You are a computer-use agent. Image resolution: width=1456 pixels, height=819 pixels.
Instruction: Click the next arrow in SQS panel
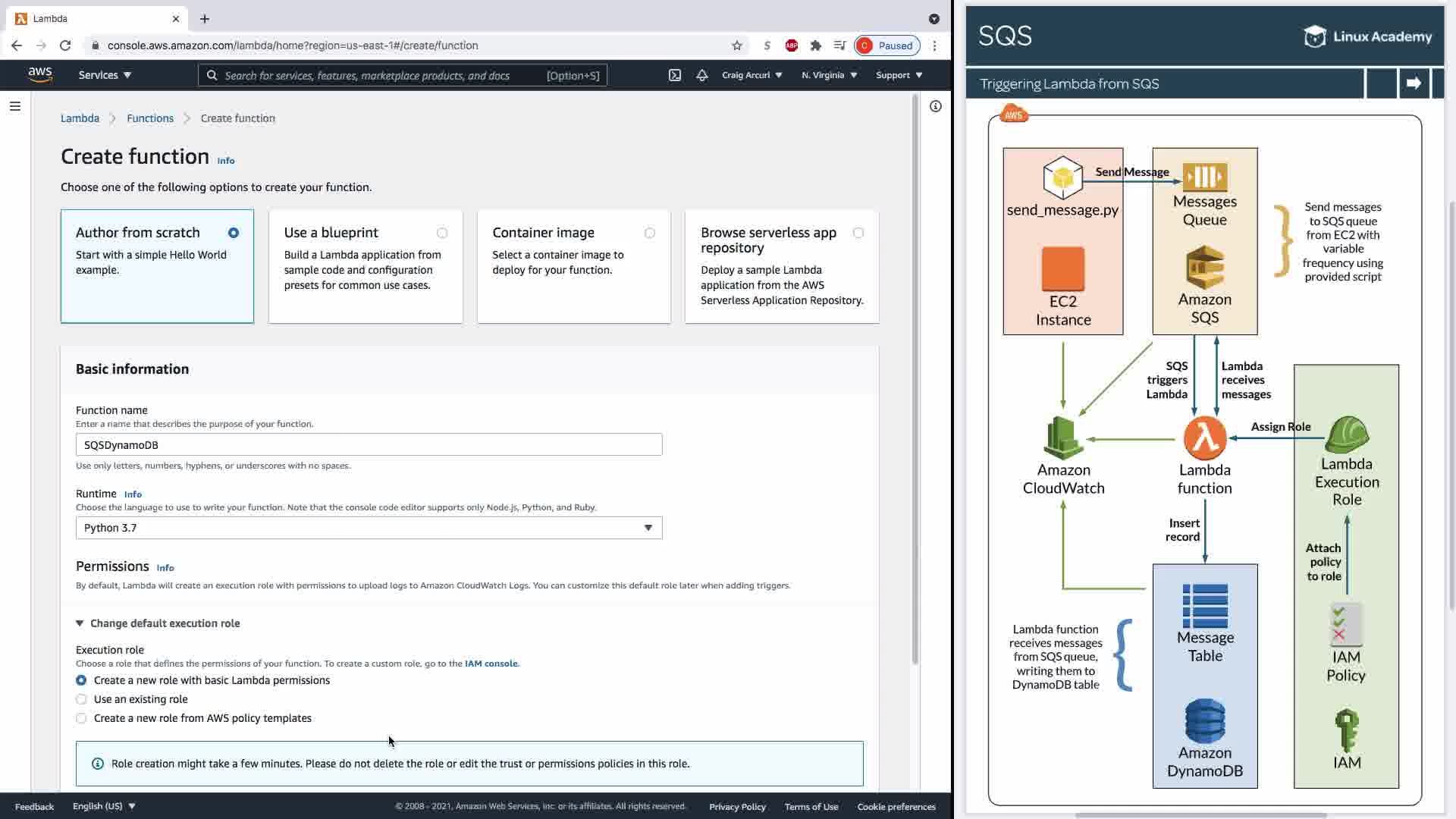pyautogui.click(x=1414, y=83)
